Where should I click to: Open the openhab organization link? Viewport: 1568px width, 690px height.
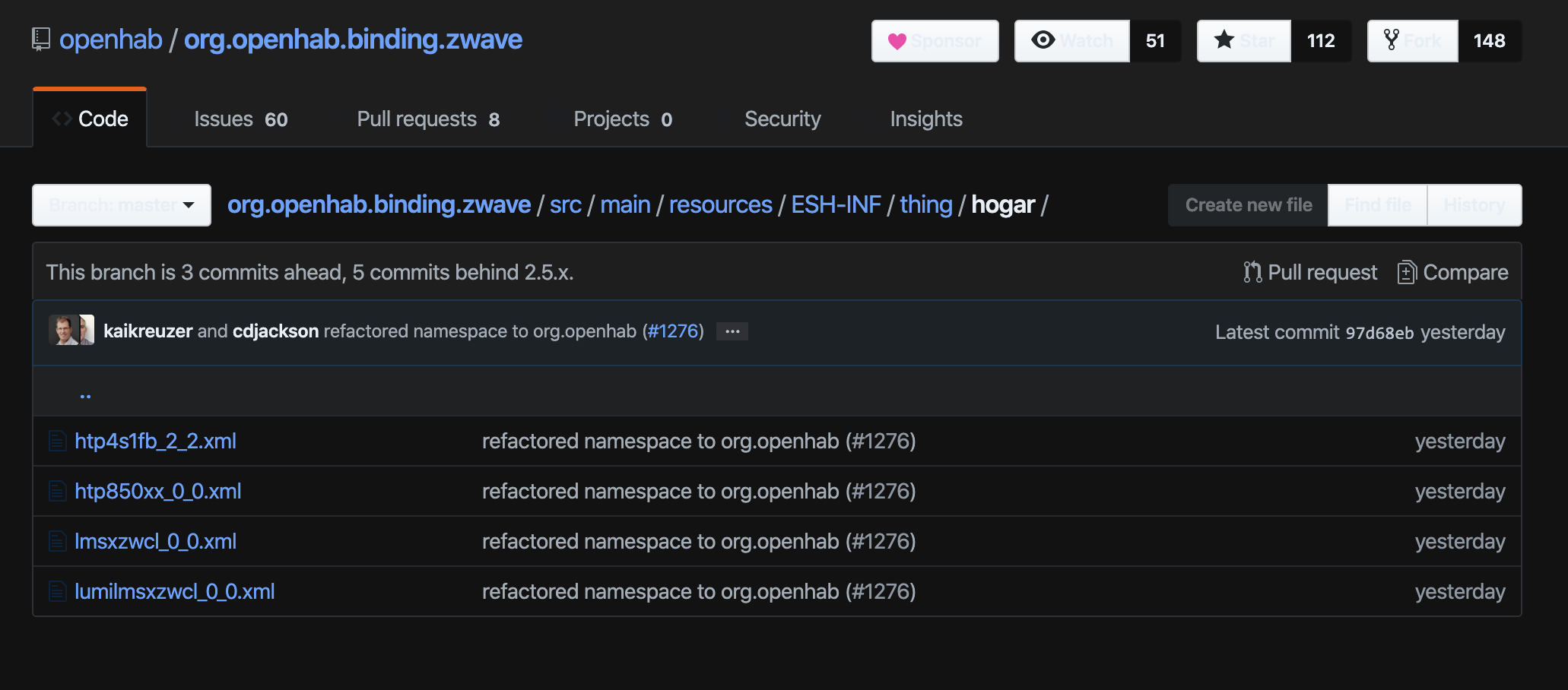(x=111, y=40)
